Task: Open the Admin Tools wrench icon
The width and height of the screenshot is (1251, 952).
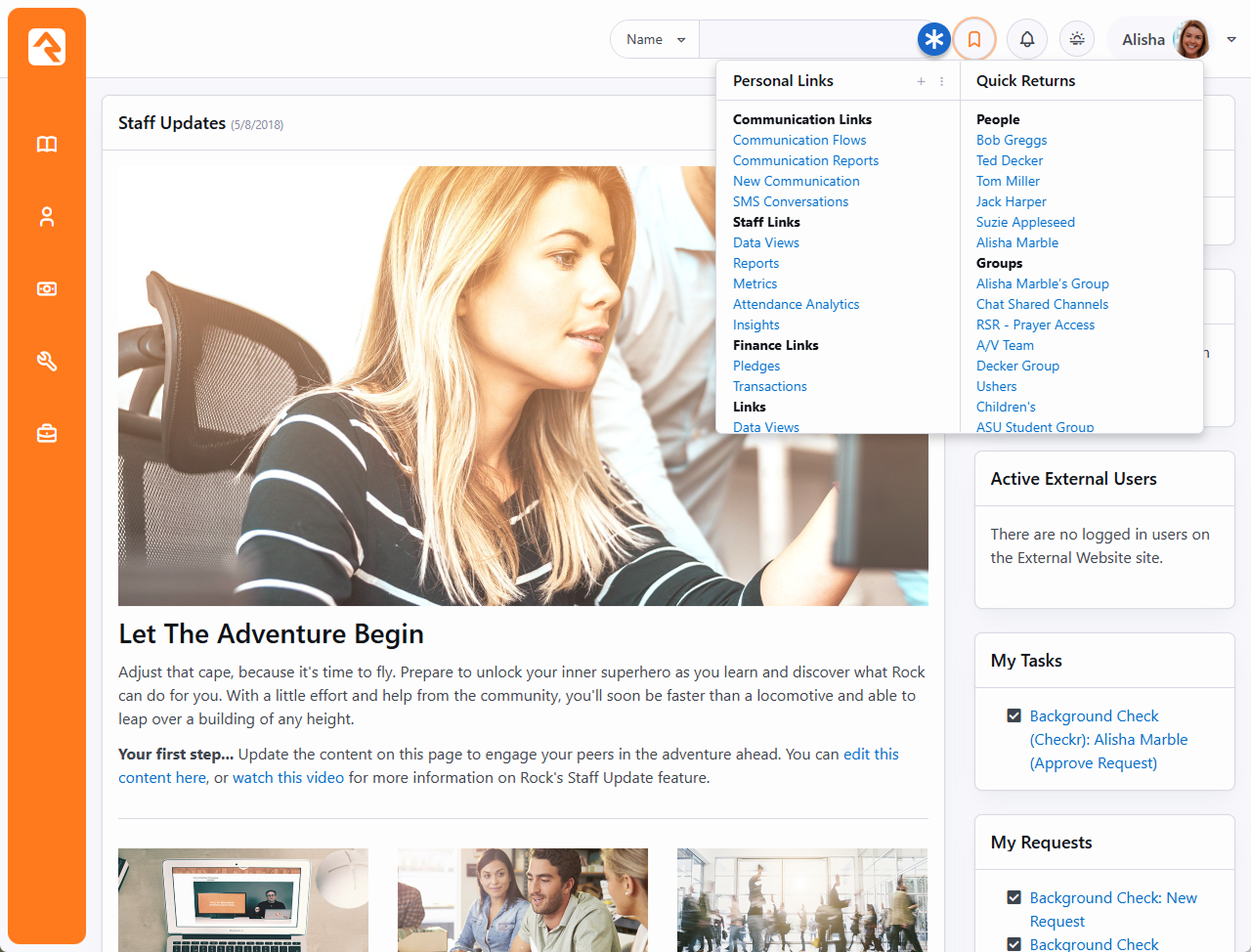Action: pos(47,362)
